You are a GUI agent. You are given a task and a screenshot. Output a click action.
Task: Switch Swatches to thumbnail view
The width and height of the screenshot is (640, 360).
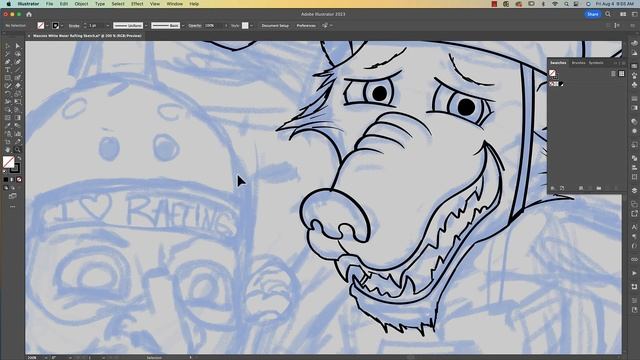(x=622, y=74)
